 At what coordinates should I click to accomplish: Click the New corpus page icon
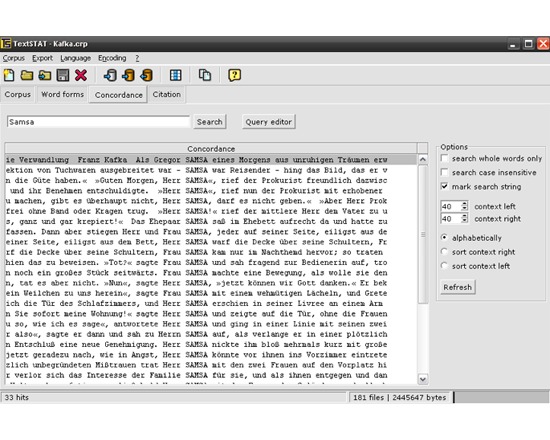pos(9,75)
